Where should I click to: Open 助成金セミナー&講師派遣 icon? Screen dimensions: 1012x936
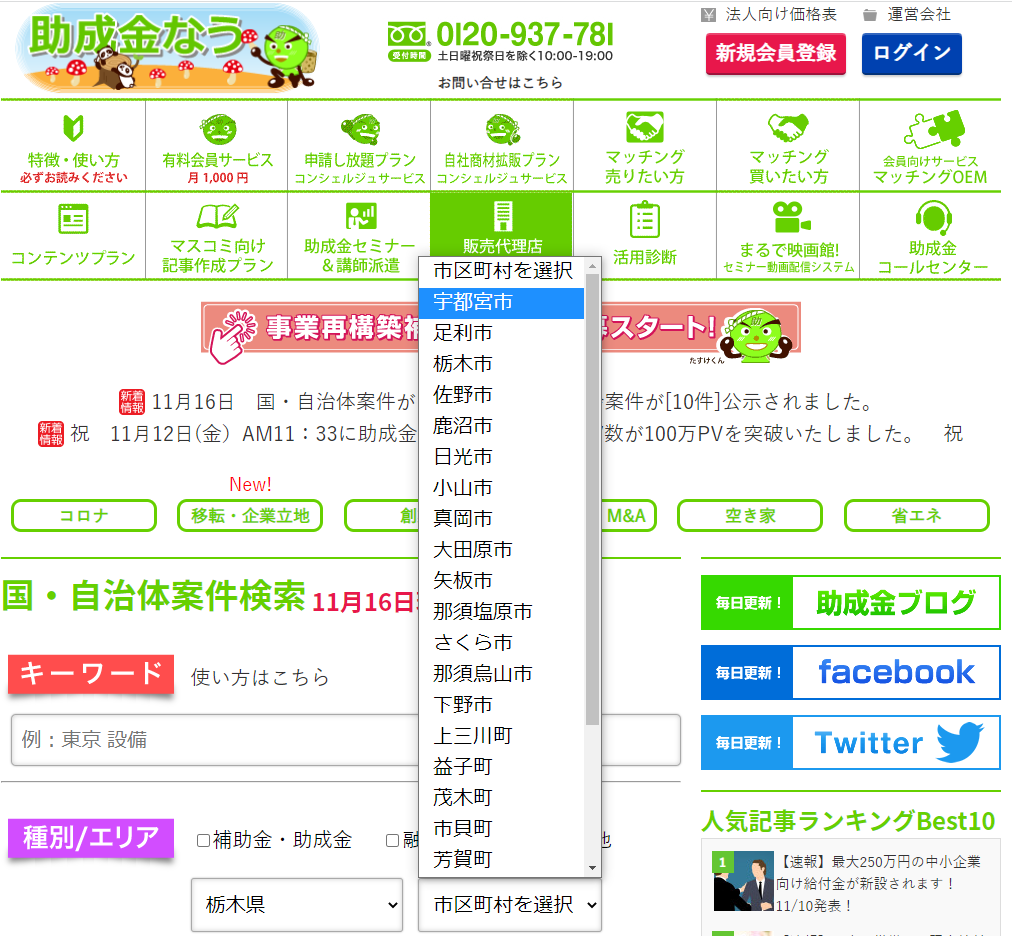pos(359,217)
